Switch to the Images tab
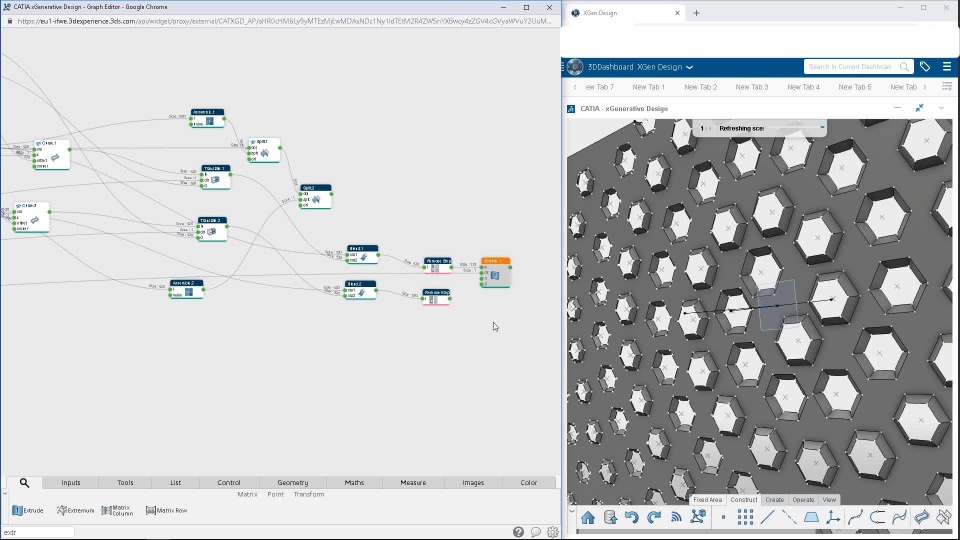Screen dimensions: 960x540 [x=473, y=482]
